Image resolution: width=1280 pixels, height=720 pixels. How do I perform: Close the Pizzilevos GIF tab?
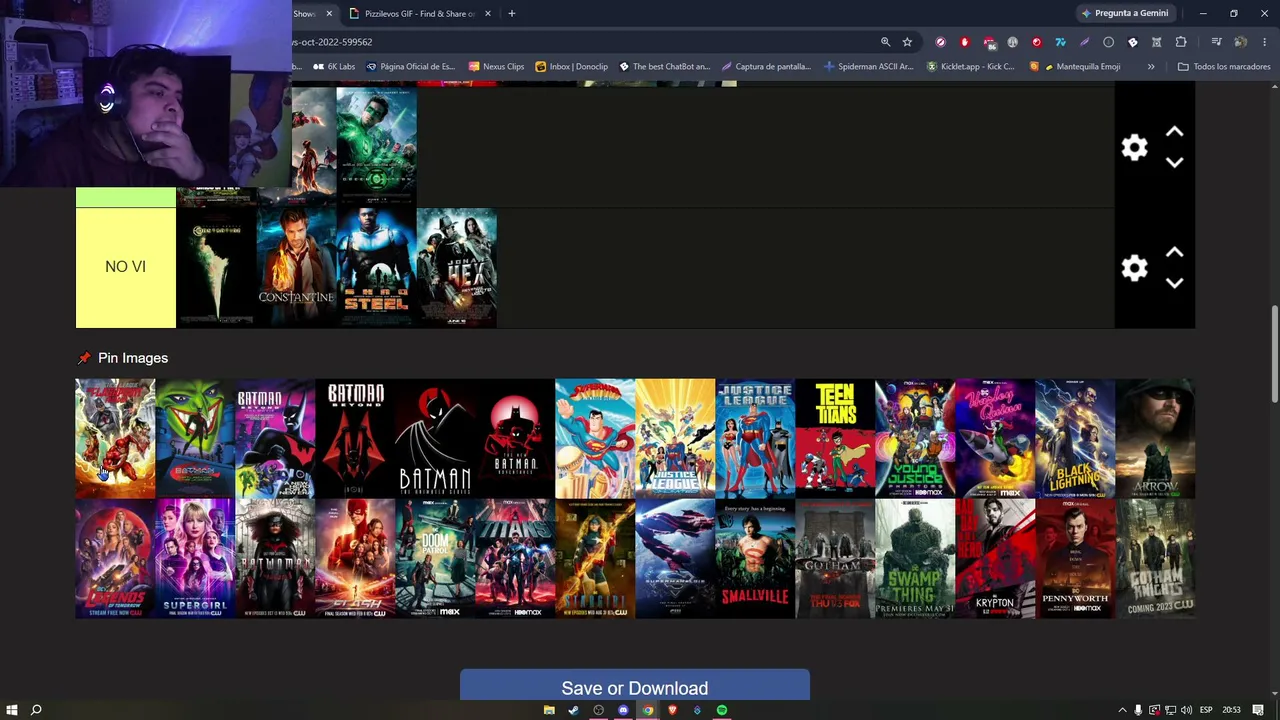pyautogui.click(x=488, y=13)
